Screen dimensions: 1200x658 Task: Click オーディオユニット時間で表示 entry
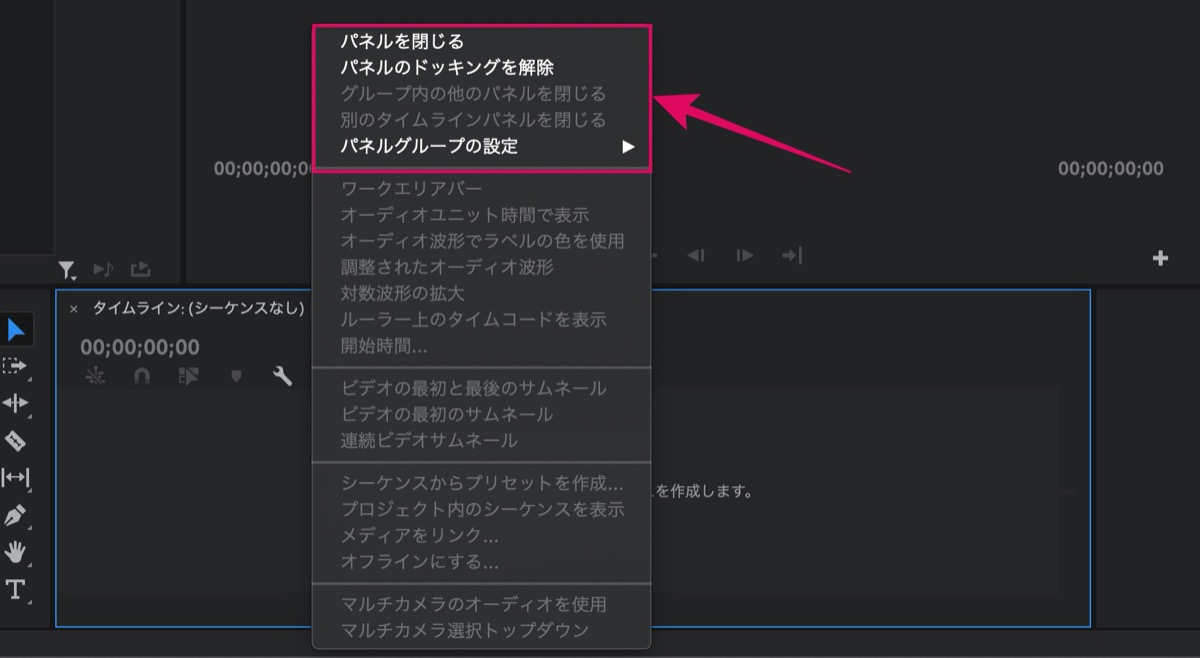click(x=482, y=215)
